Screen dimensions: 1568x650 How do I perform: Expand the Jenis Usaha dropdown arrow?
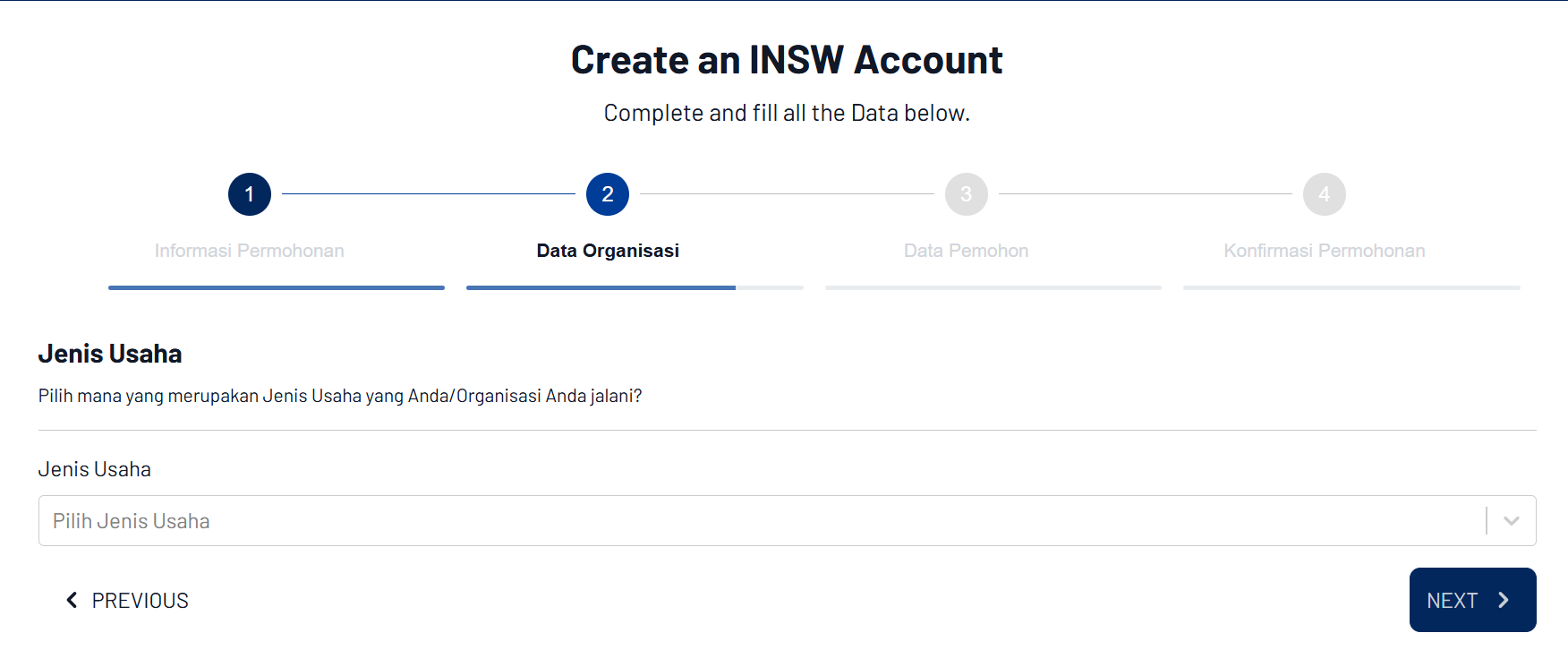coord(1512,521)
